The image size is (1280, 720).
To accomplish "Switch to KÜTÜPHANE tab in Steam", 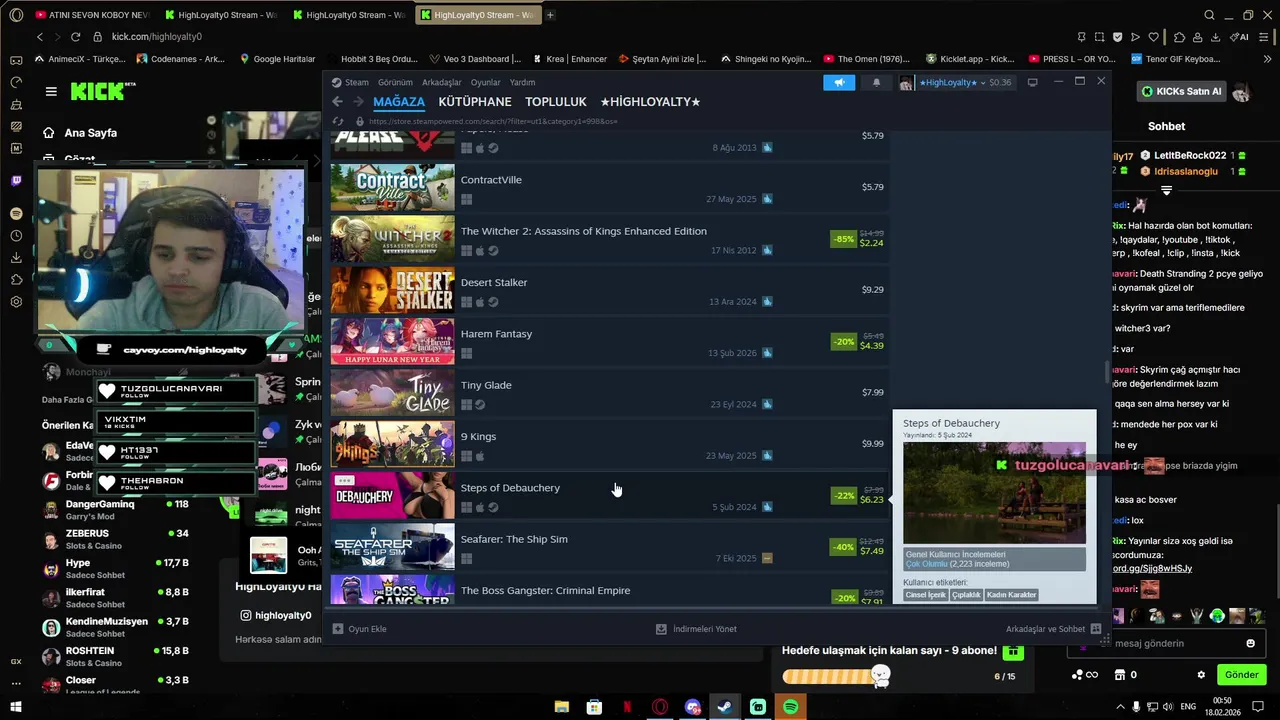I will click(x=475, y=102).
